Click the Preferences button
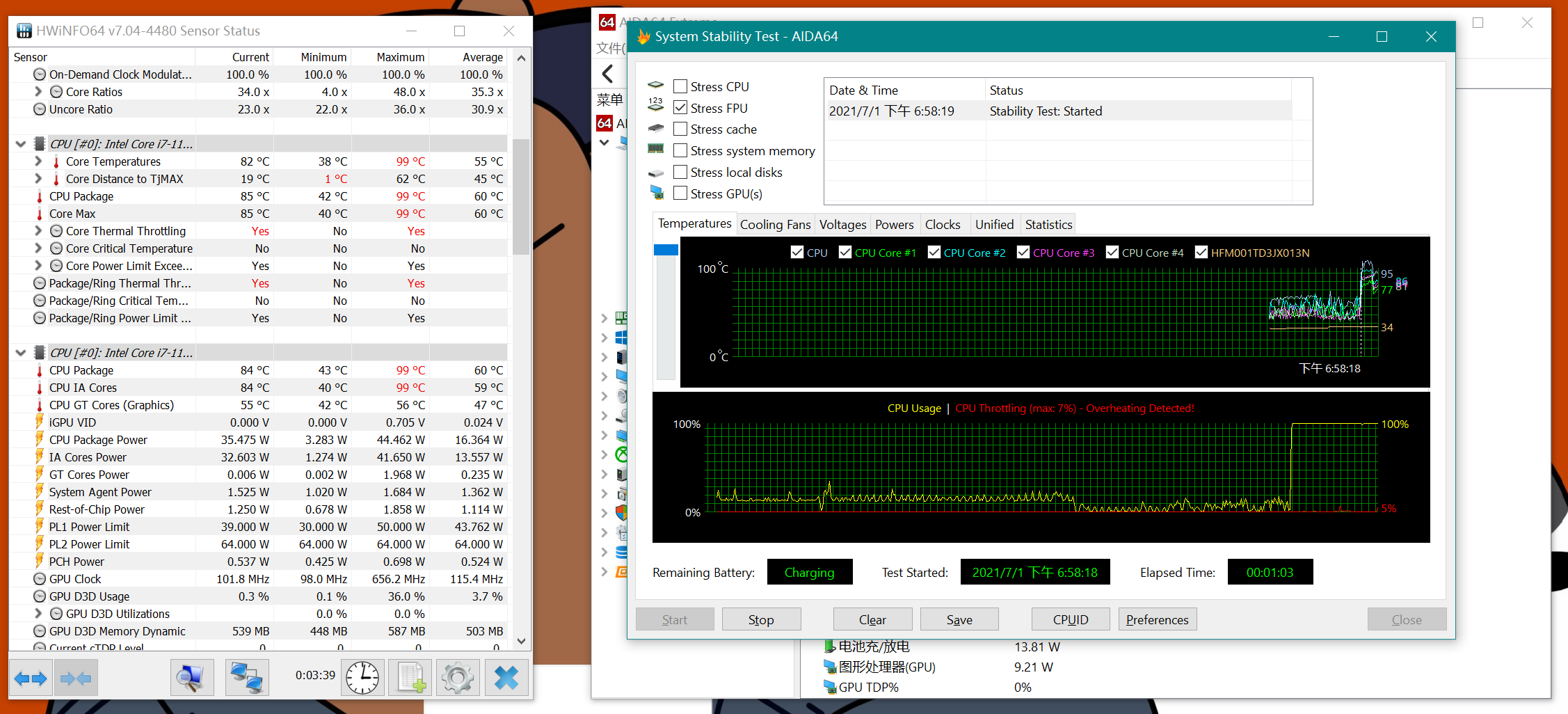Screen dimensions: 1568x714 click(x=1157, y=619)
